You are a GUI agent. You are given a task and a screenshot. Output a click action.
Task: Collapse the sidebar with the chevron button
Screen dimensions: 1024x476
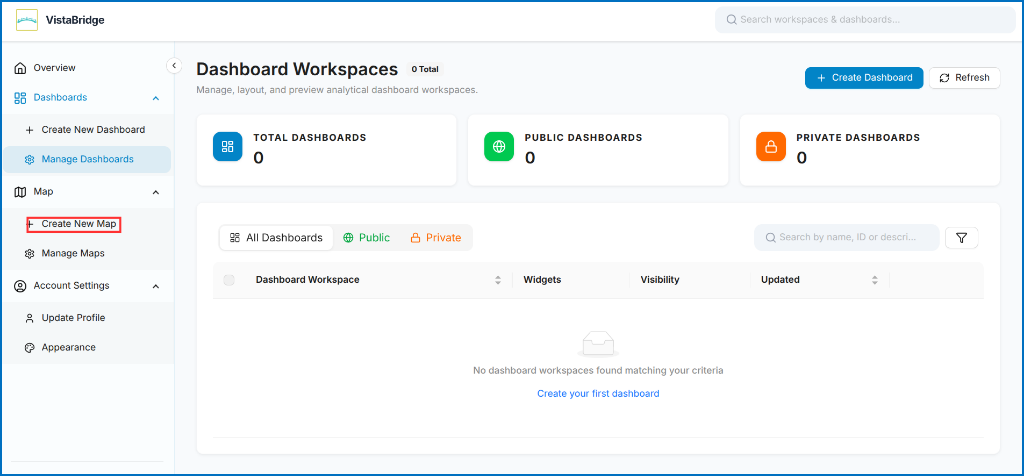coord(174,65)
